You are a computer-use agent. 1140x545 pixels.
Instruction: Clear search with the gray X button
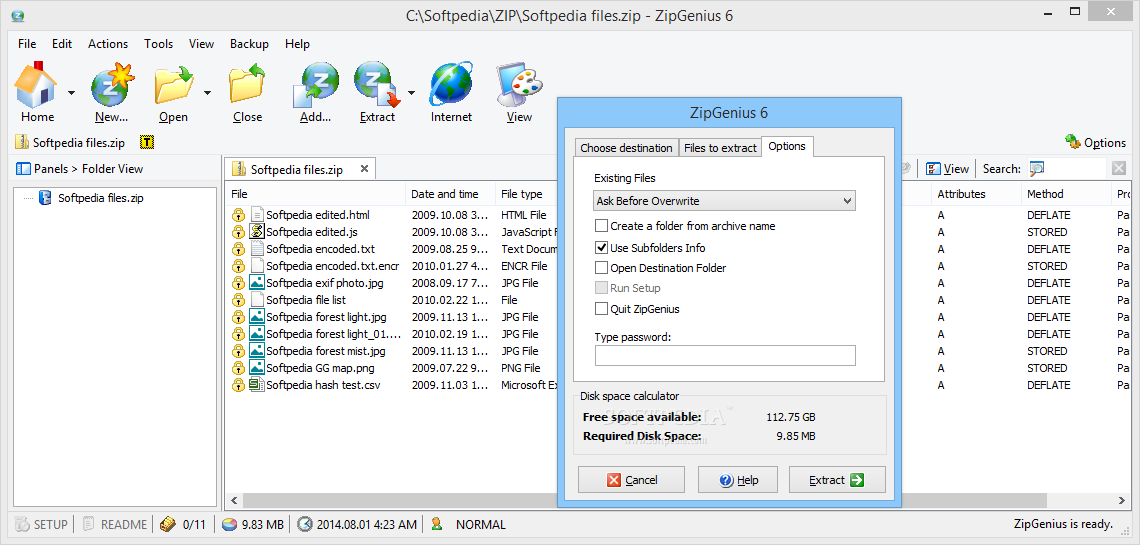tap(1119, 169)
